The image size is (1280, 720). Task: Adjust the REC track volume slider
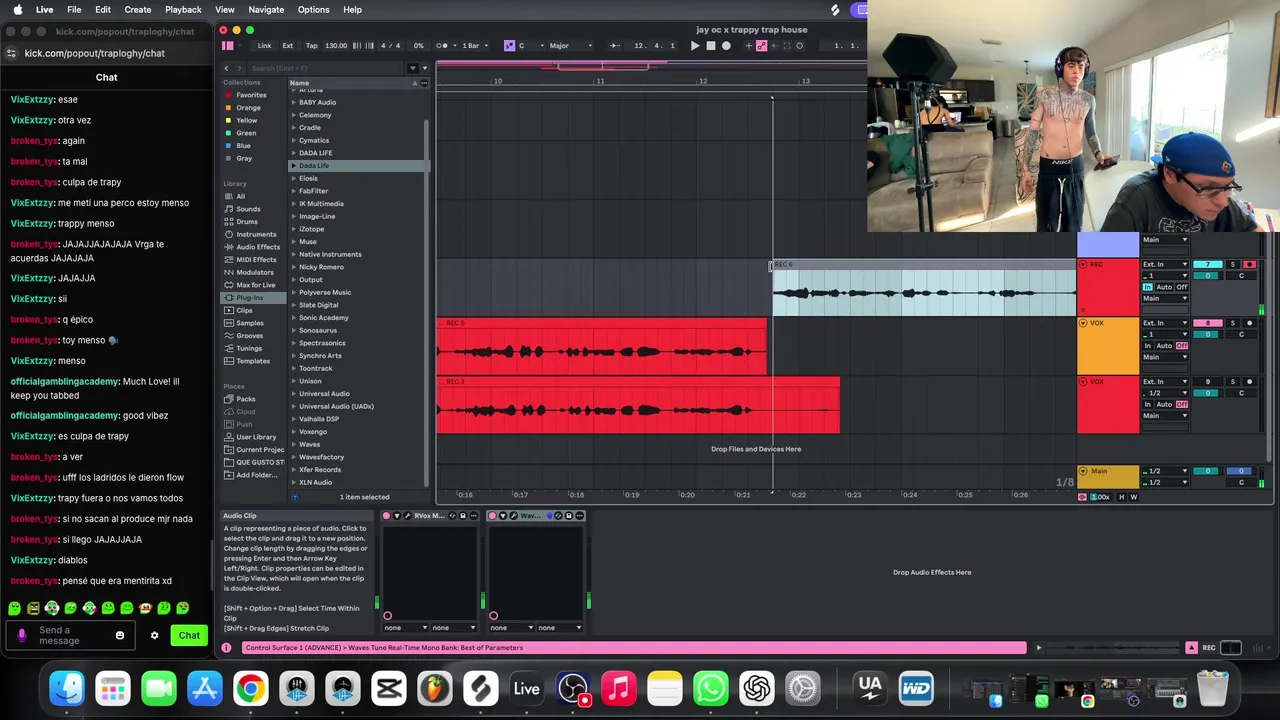(x=1208, y=276)
